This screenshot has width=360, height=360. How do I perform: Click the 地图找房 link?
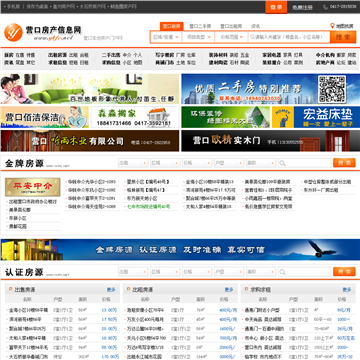(x=344, y=26)
